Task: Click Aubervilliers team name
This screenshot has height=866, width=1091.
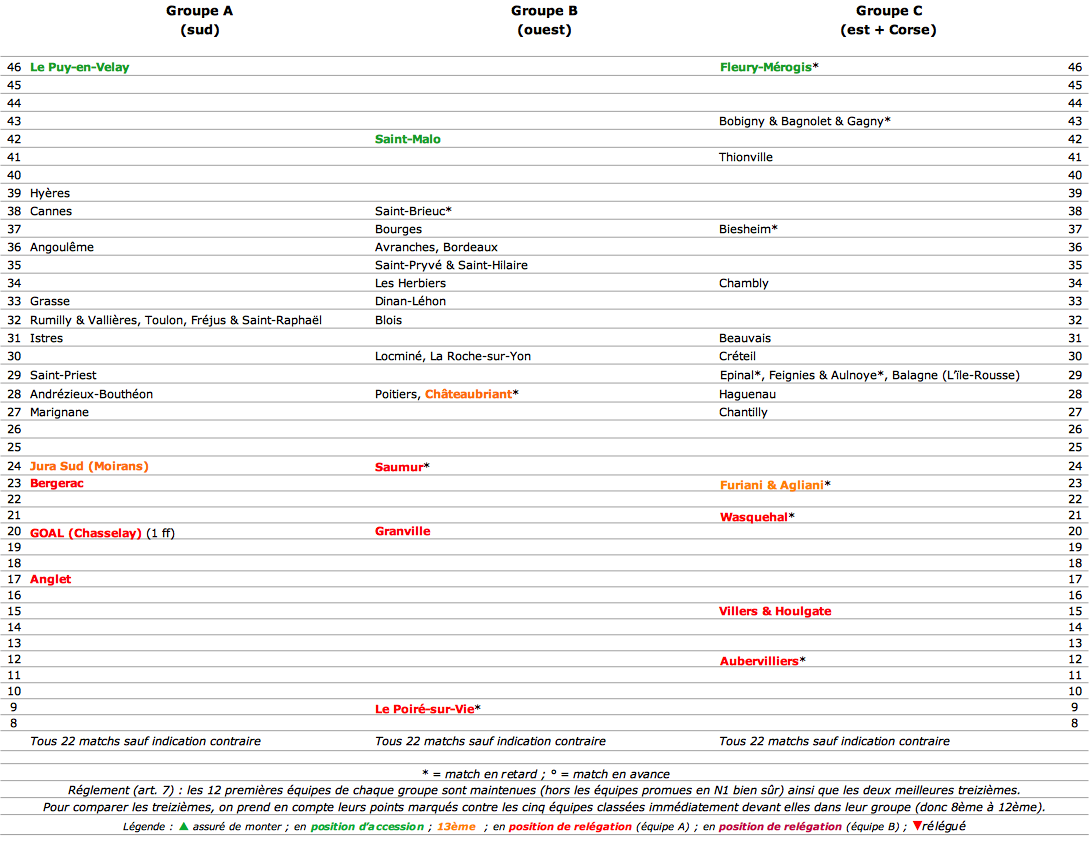Action: pos(759,661)
